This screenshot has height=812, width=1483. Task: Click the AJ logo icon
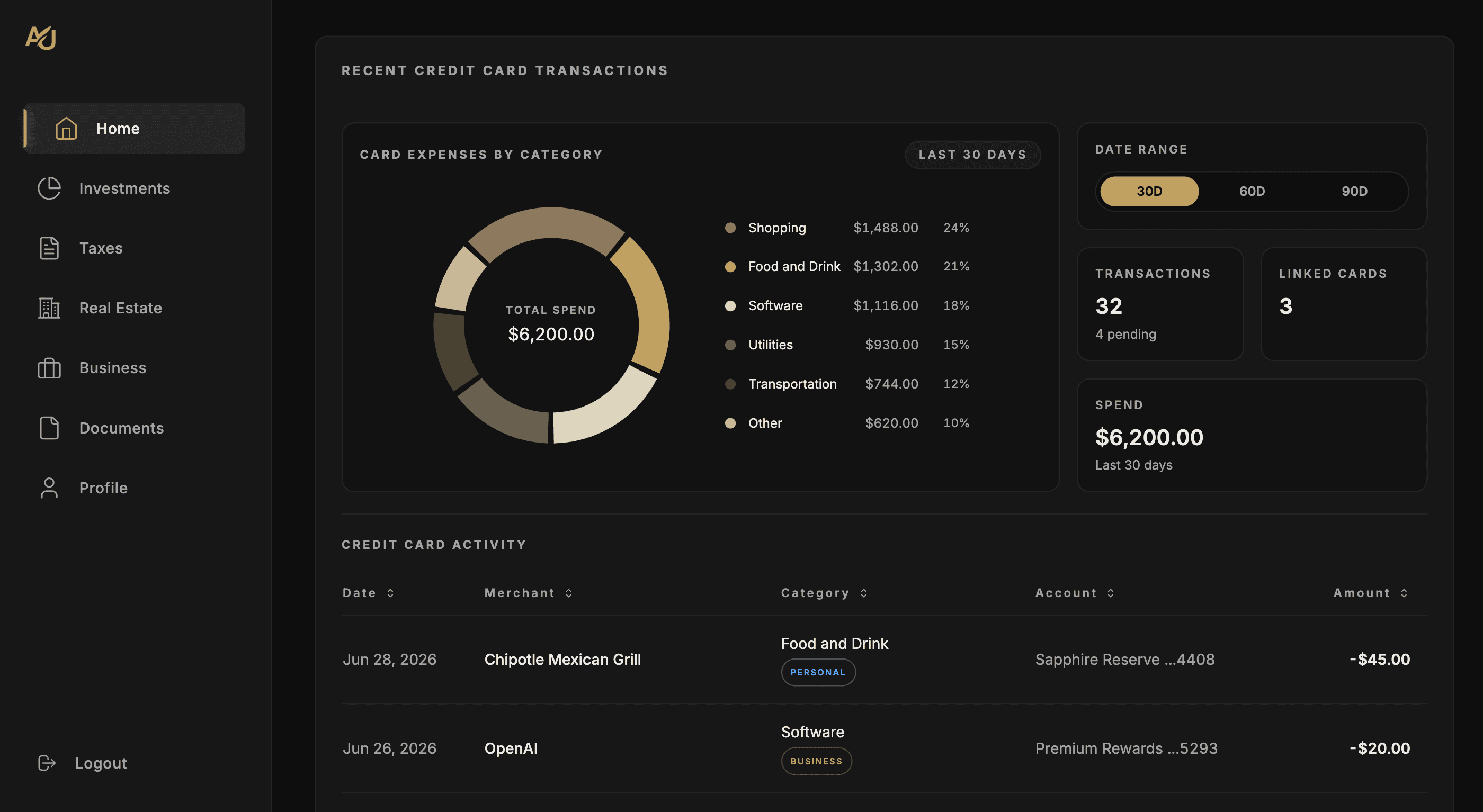(x=40, y=38)
